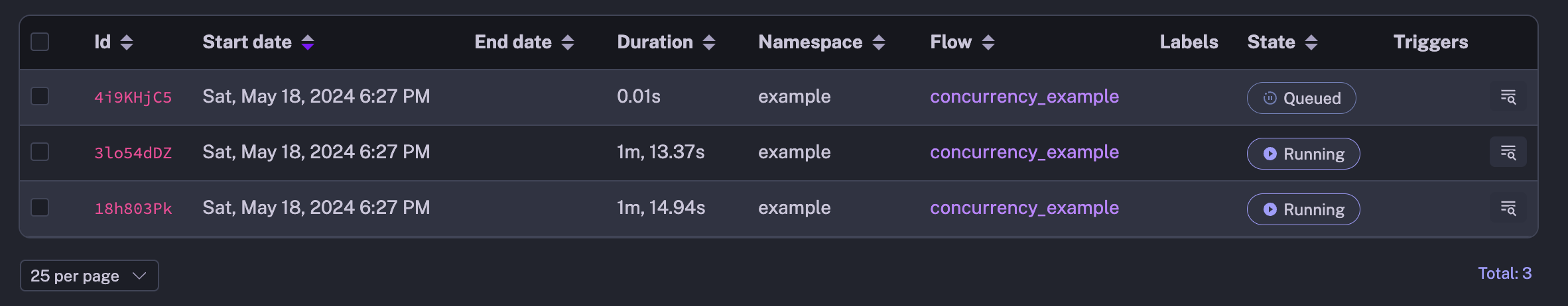This screenshot has height=306, width=1568.
Task: Click Running badge for execution 3lo54dDZ
Action: (1303, 154)
